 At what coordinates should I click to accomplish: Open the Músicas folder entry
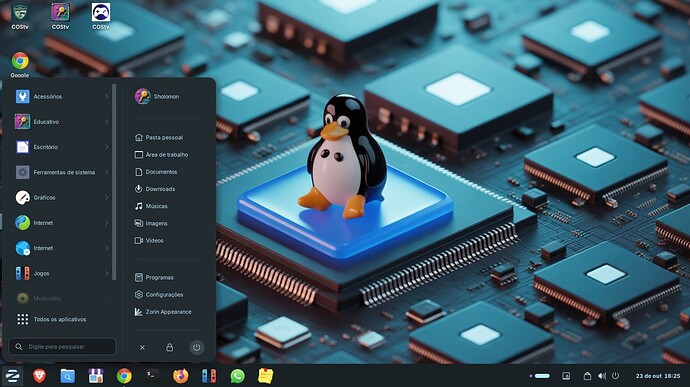pyautogui.click(x=151, y=206)
